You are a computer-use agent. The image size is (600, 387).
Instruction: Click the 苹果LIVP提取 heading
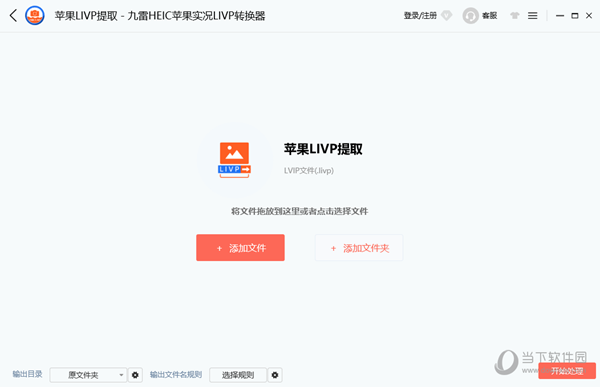323,149
